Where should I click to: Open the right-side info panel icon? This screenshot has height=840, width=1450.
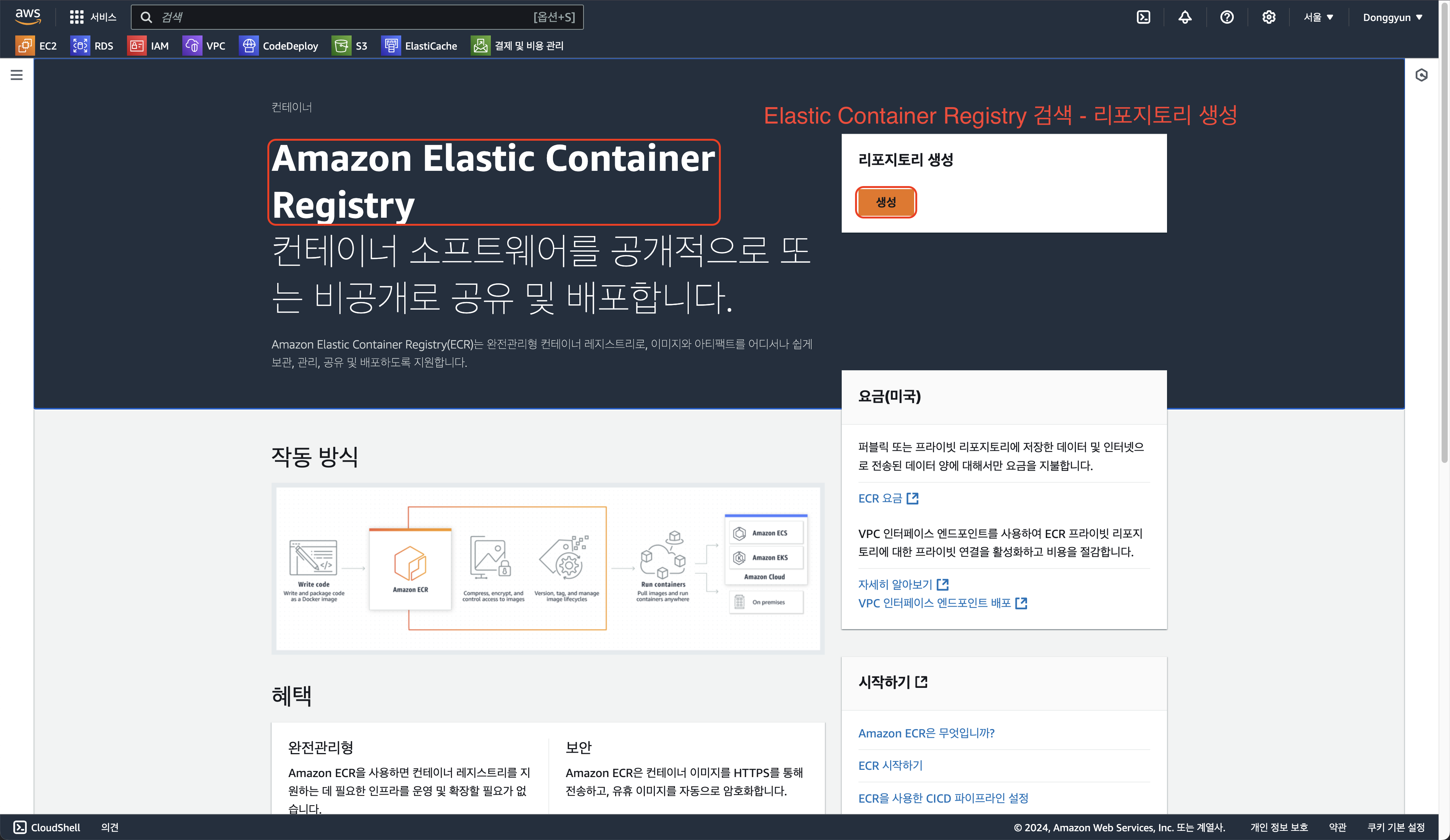(x=1421, y=75)
